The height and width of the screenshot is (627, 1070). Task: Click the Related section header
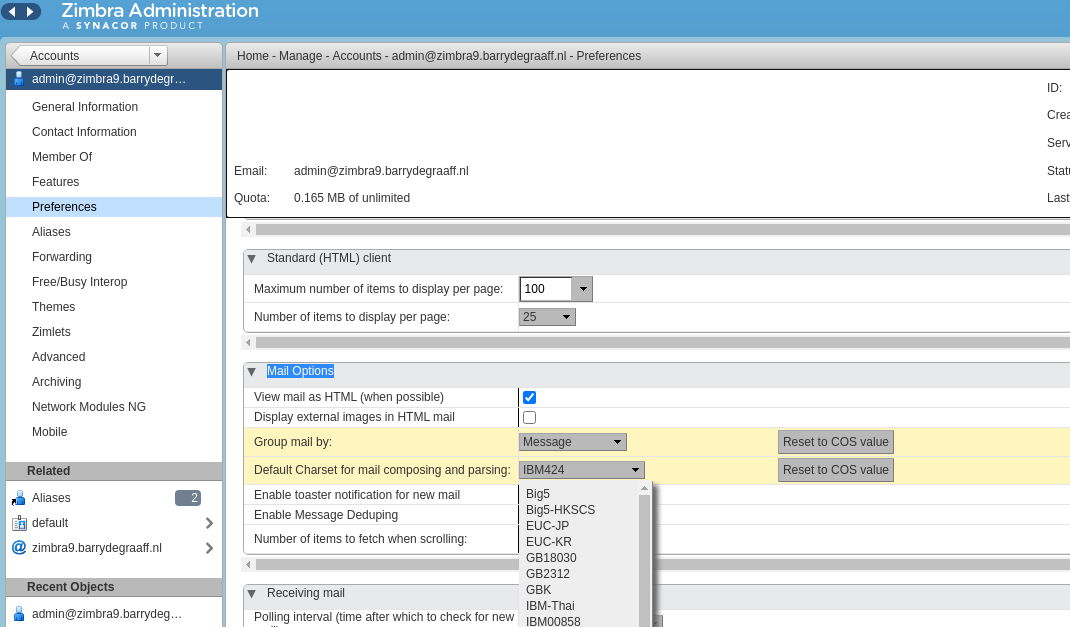point(114,471)
